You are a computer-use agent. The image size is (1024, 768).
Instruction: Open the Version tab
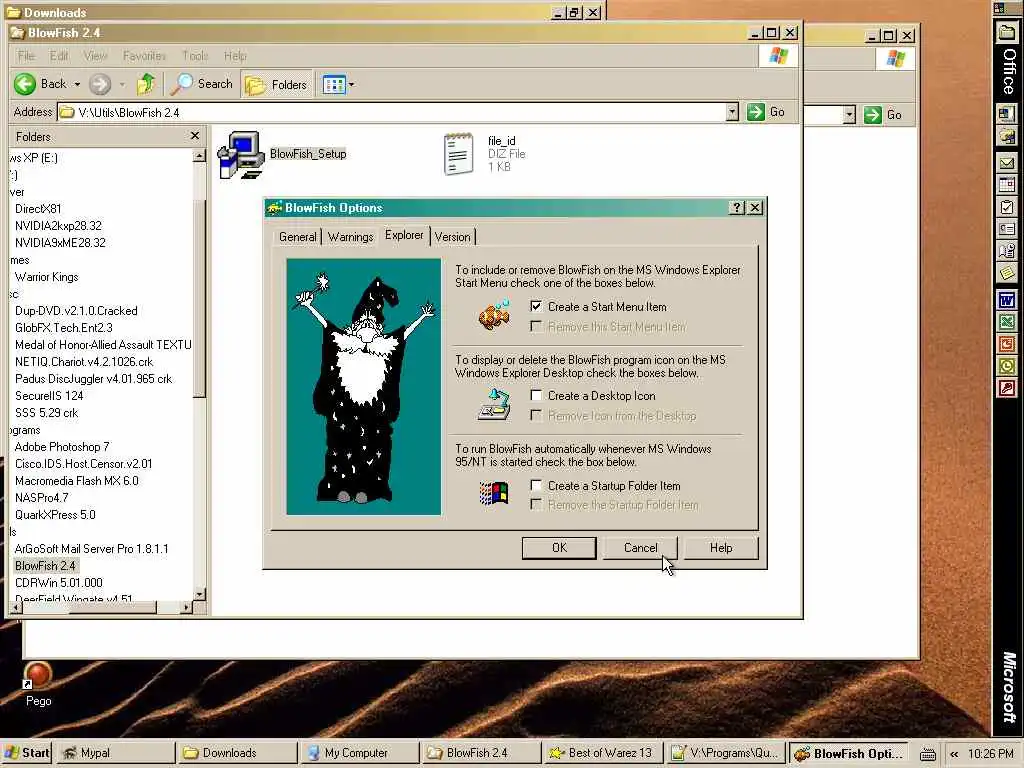(x=453, y=236)
